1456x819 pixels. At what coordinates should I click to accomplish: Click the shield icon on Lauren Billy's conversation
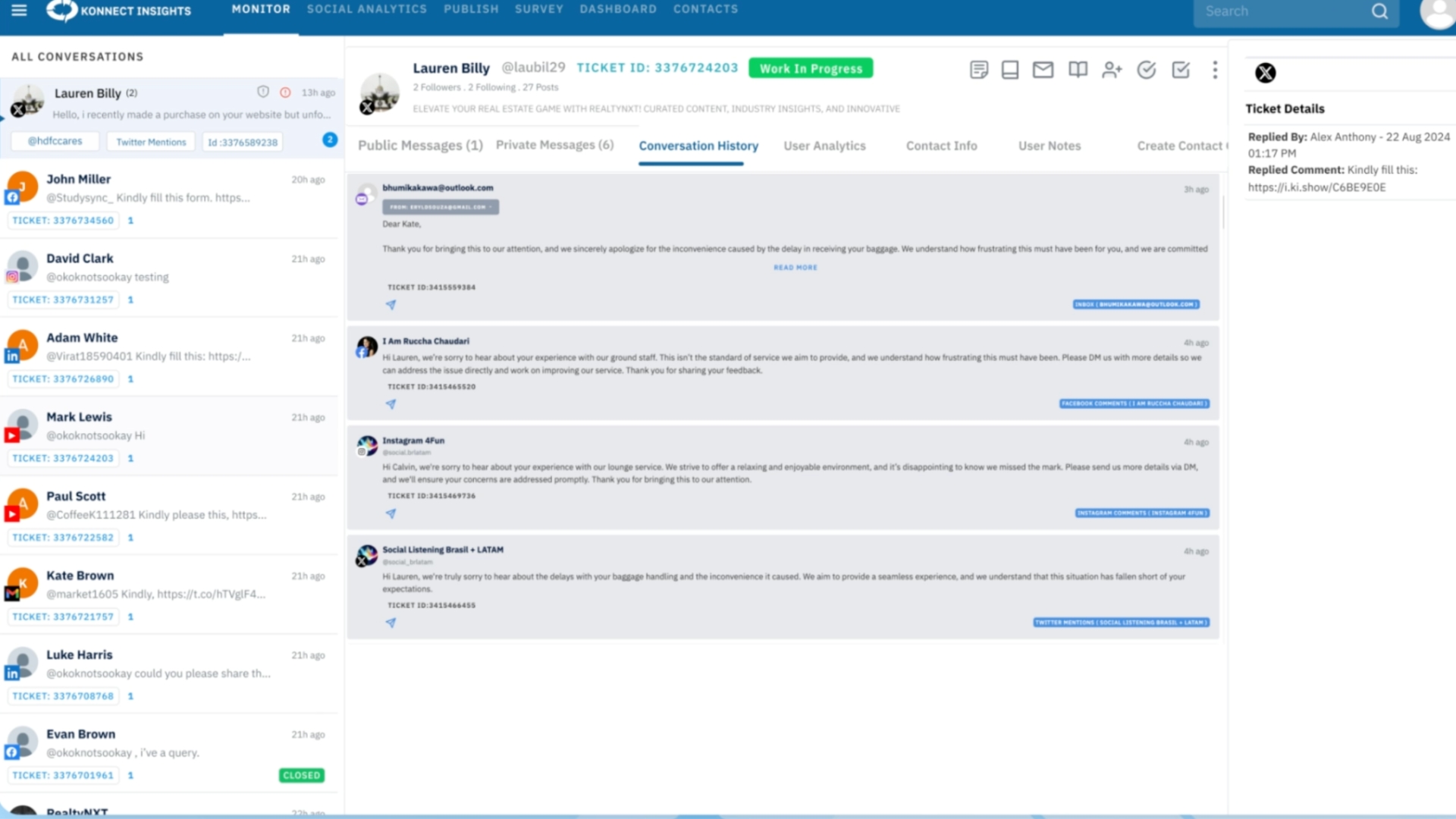click(x=263, y=91)
